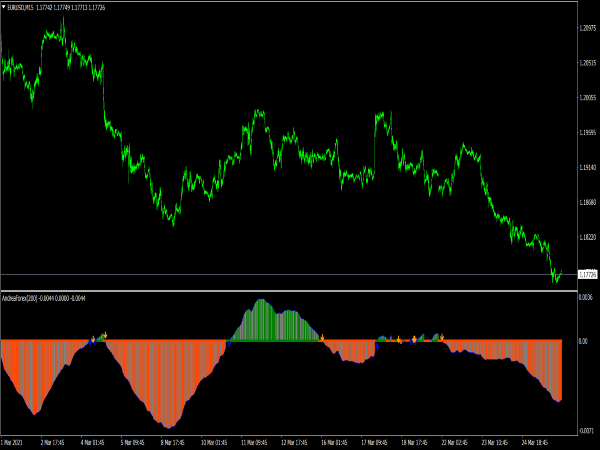The height and width of the screenshot is (450, 600).
Task: Click the 8 Mar 17:45 time label
Action: 173,443
